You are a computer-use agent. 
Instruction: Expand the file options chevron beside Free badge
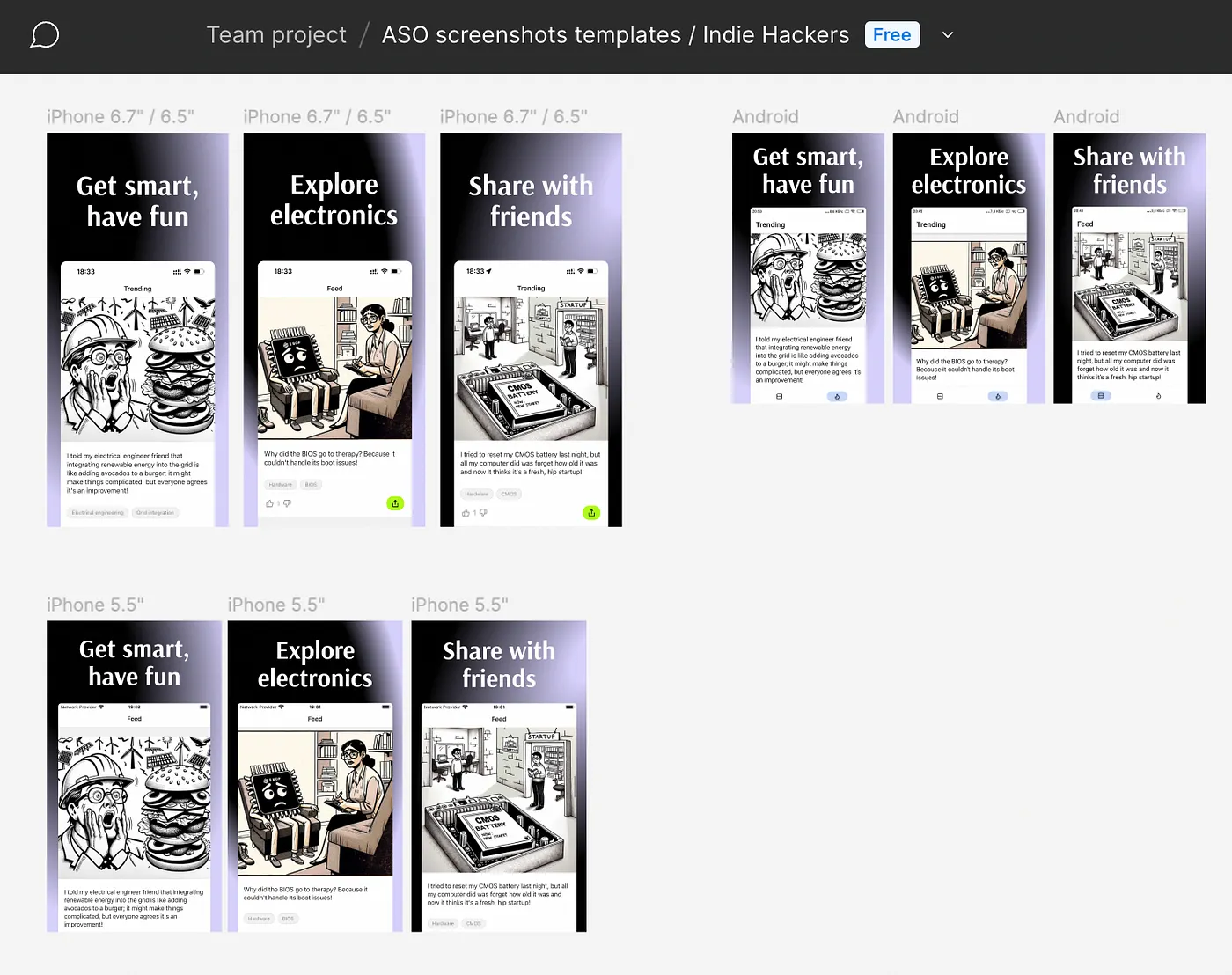coord(948,35)
